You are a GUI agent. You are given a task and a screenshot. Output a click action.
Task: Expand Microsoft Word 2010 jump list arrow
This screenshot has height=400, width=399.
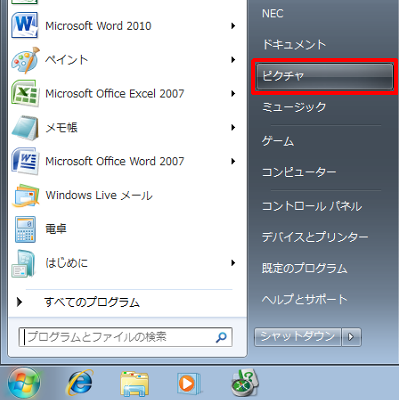point(233,26)
